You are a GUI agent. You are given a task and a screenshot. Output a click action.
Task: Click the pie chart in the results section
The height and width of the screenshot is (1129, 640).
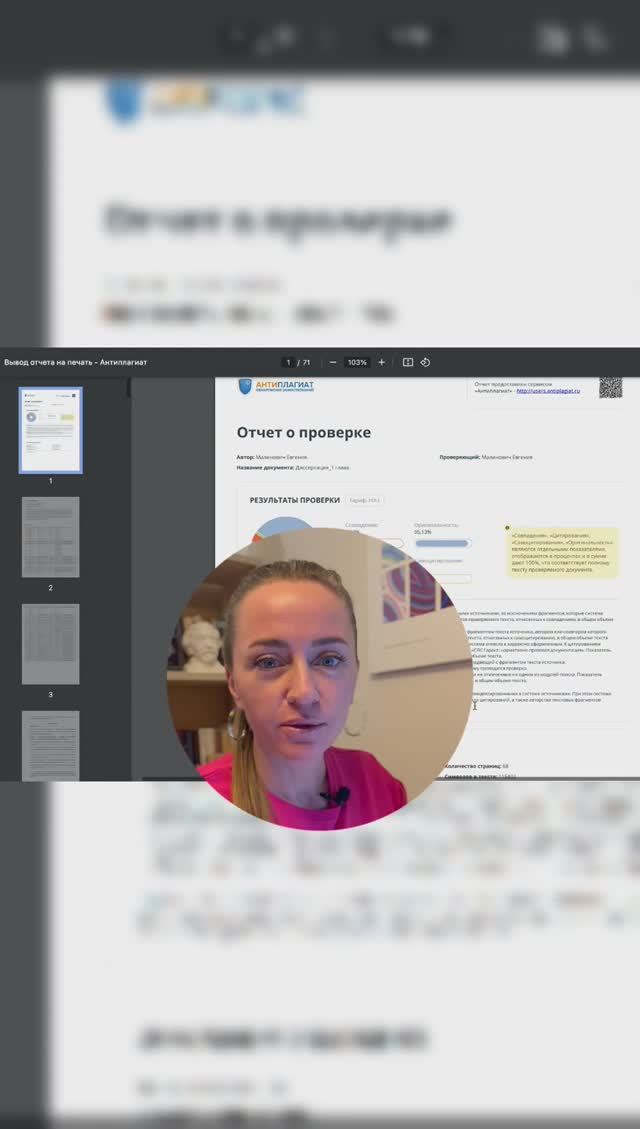pos(283,529)
